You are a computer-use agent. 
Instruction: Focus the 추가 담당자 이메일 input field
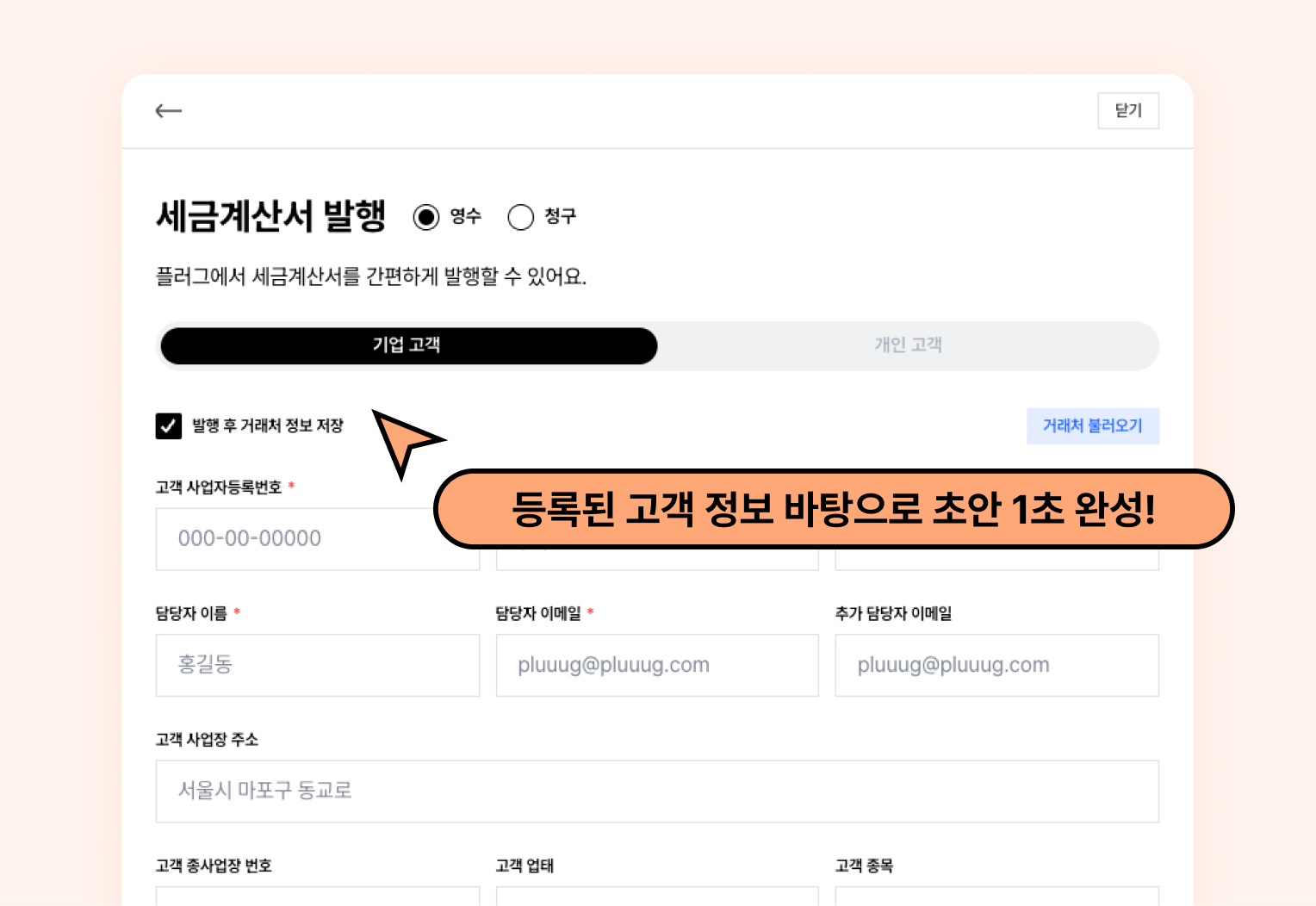tap(996, 665)
